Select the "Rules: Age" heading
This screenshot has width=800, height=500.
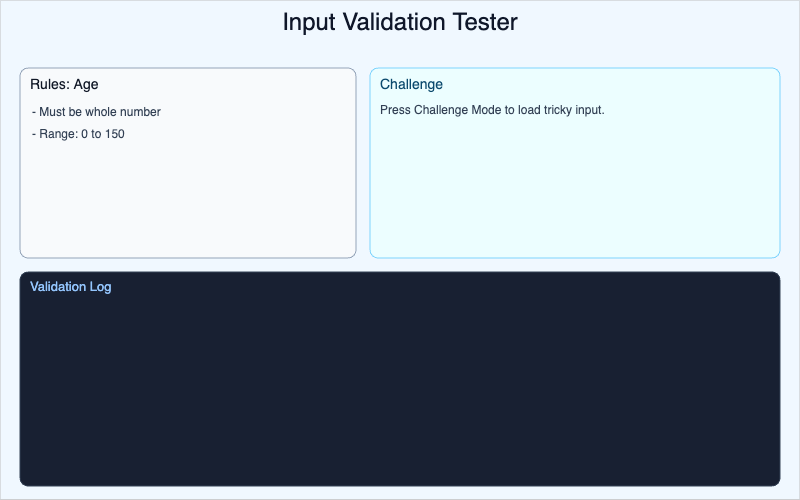point(64,84)
